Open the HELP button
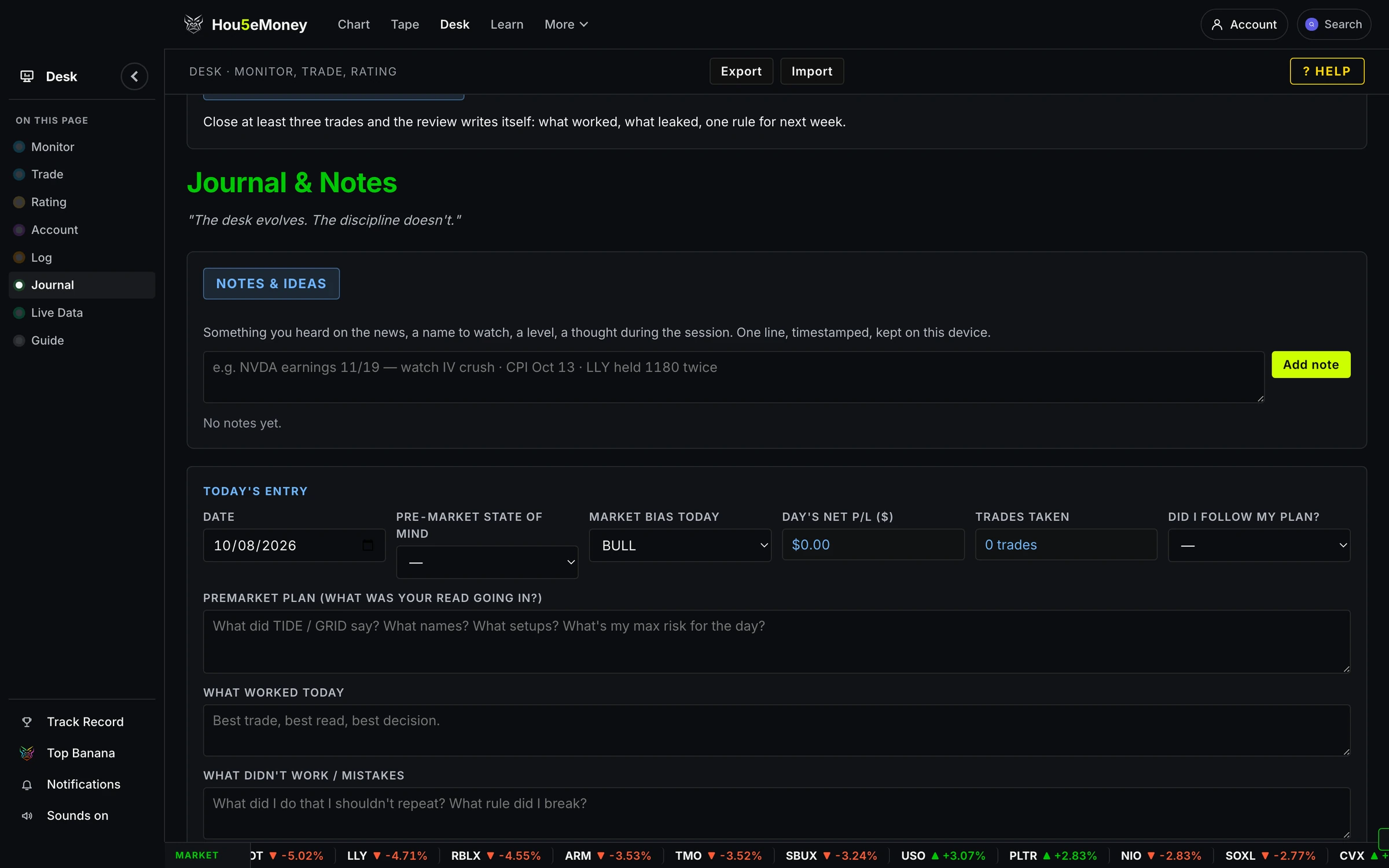The image size is (1389, 868). pos(1326,71)
